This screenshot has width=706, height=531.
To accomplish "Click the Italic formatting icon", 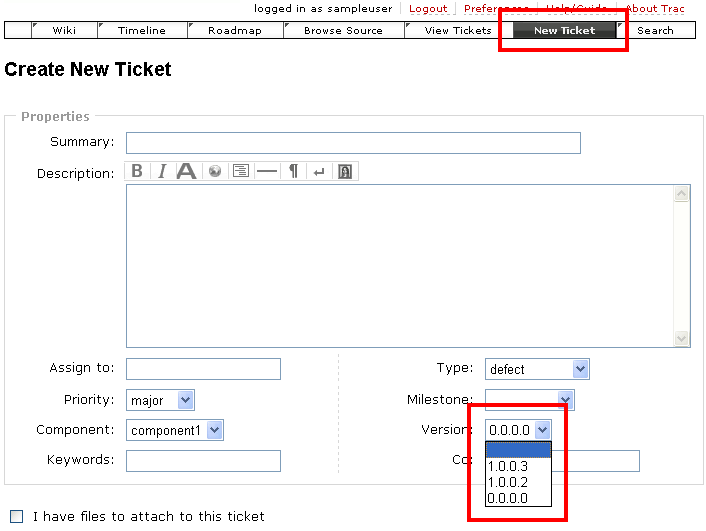I will click(x=162, y=171).
